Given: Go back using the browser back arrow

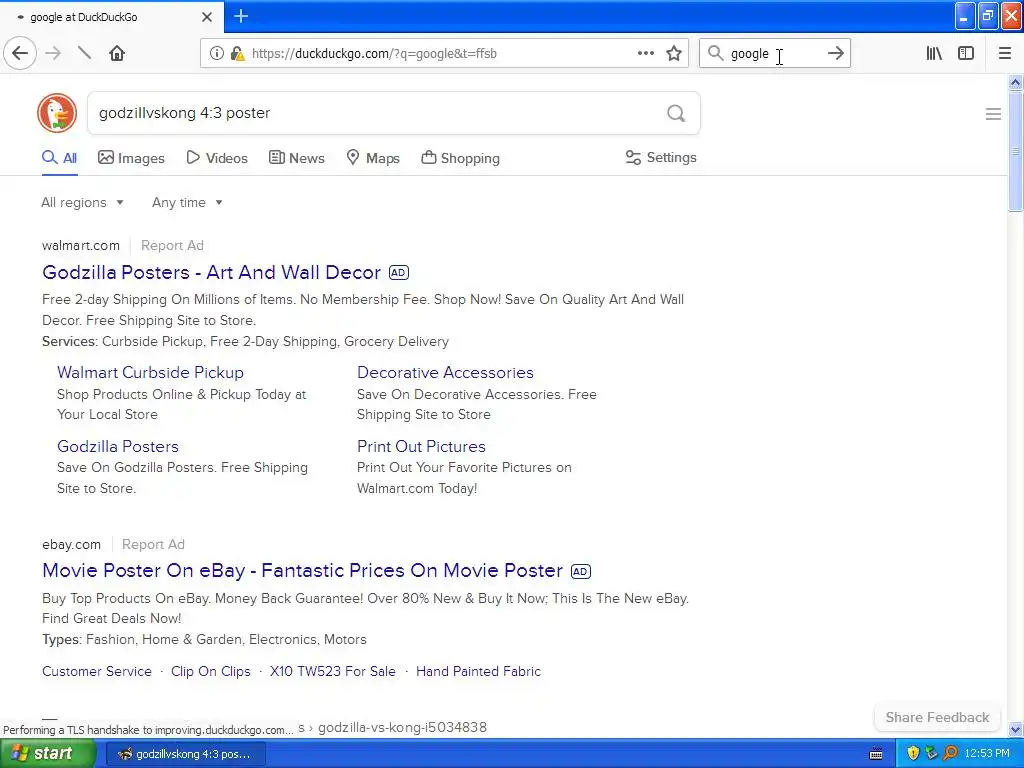Looking at the screenshot, I should click(x=20, y=53).
